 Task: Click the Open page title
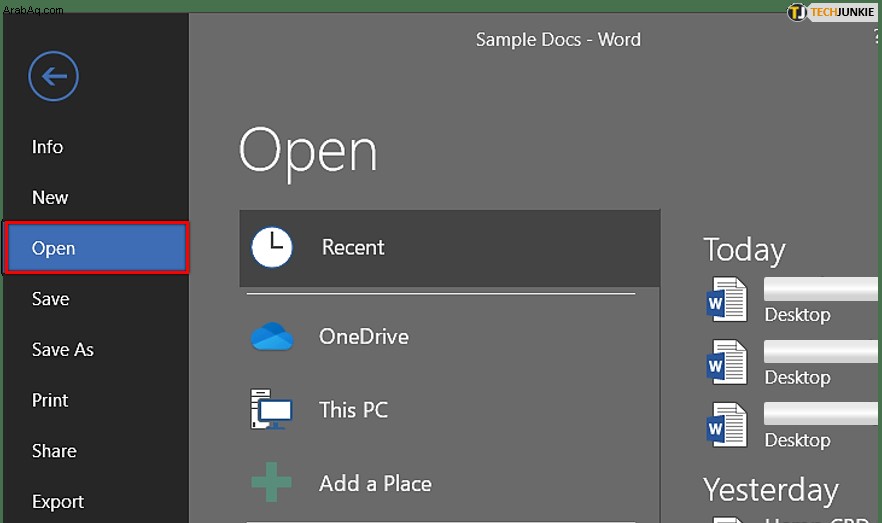coord(308,152)
